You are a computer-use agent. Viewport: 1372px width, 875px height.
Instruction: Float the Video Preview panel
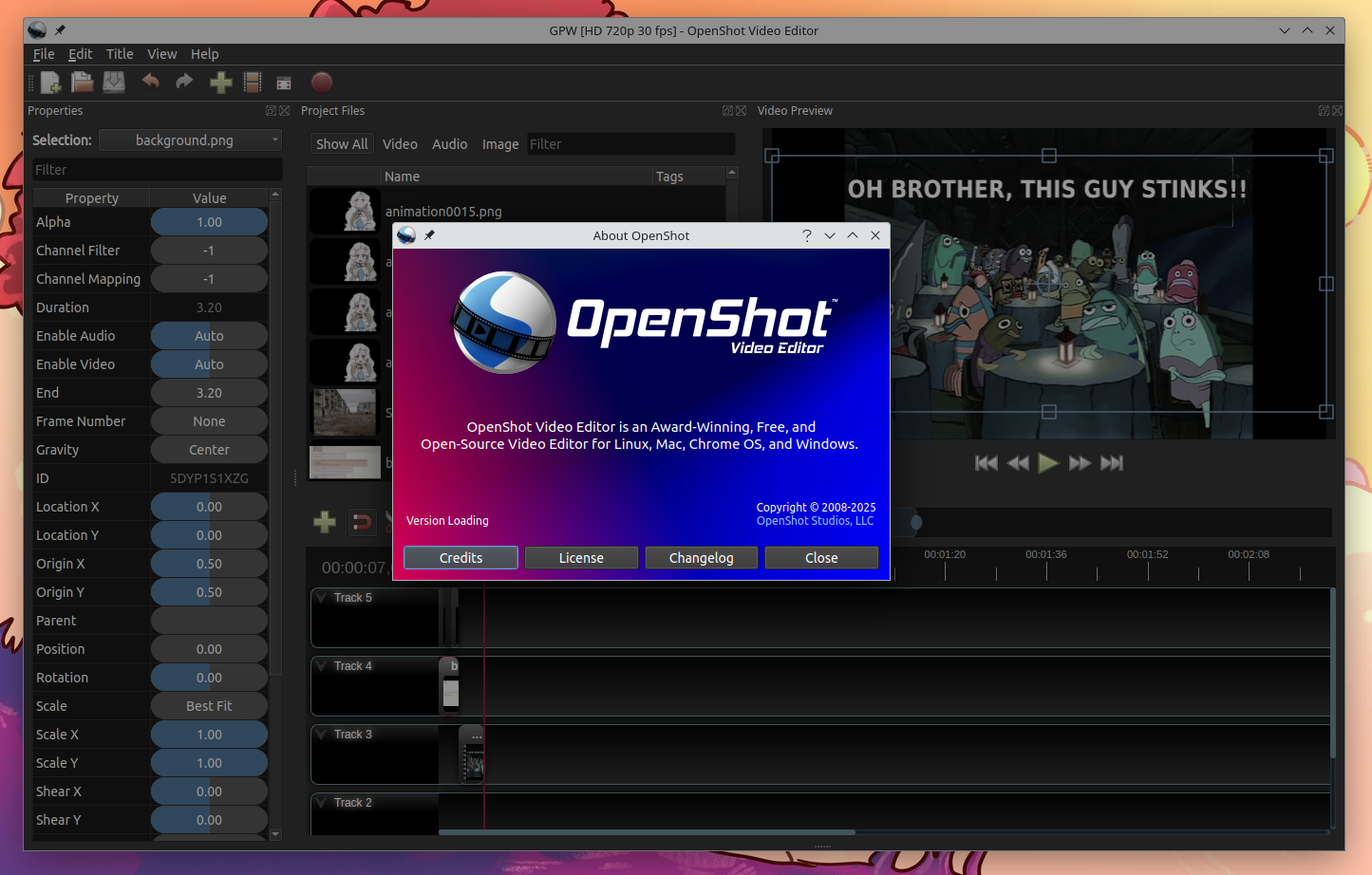click(1324, 111)
